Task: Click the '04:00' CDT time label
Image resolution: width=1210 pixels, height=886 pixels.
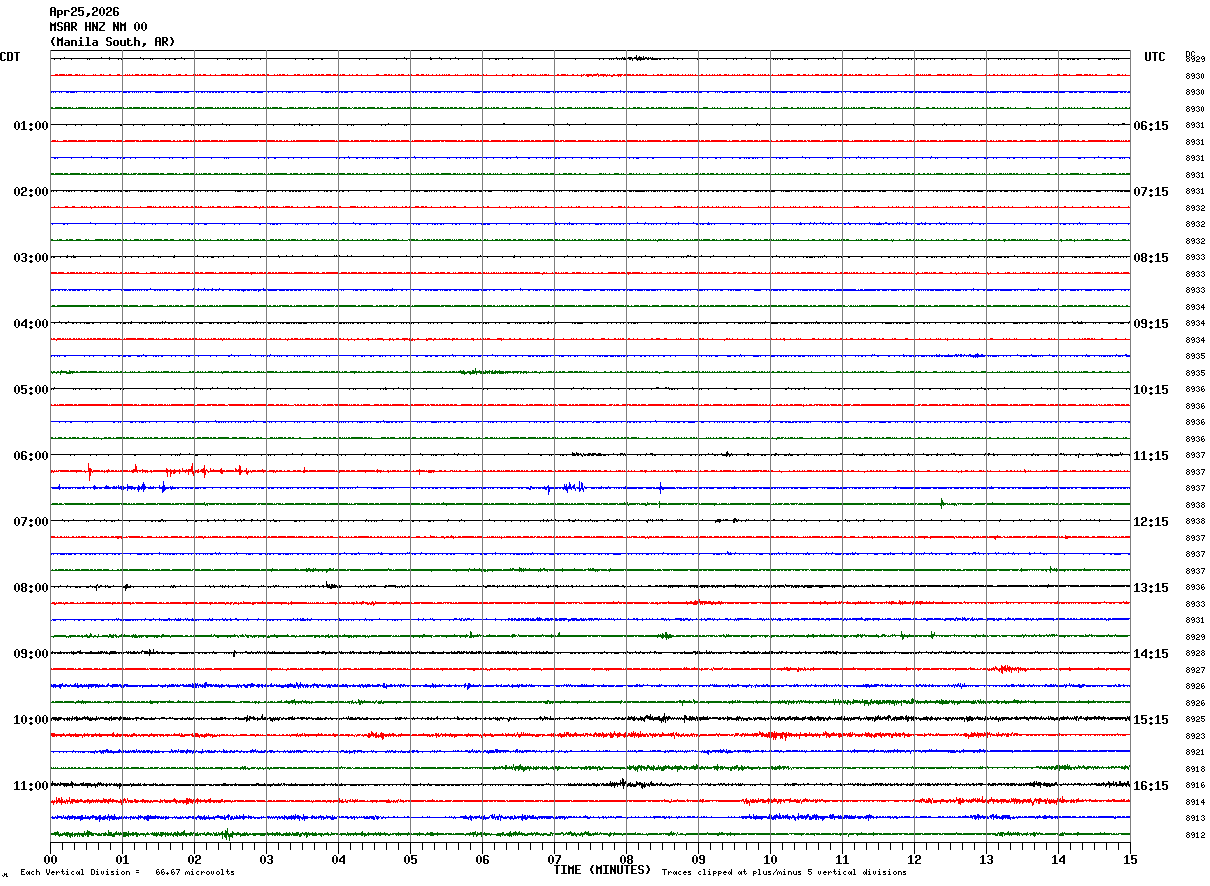Action: pos(31,324)
